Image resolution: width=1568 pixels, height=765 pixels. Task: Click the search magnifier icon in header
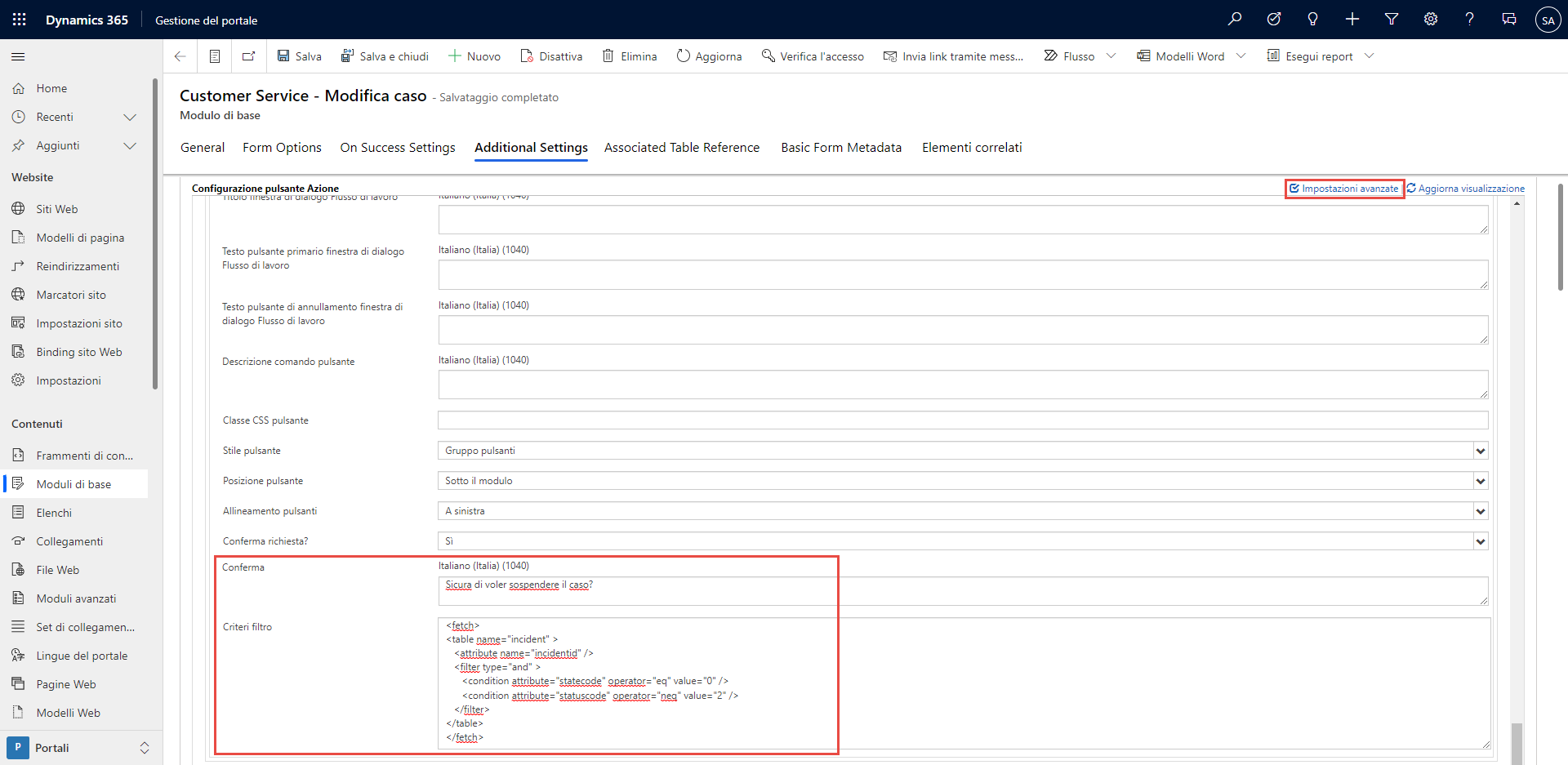click(x=1235, y=20)
